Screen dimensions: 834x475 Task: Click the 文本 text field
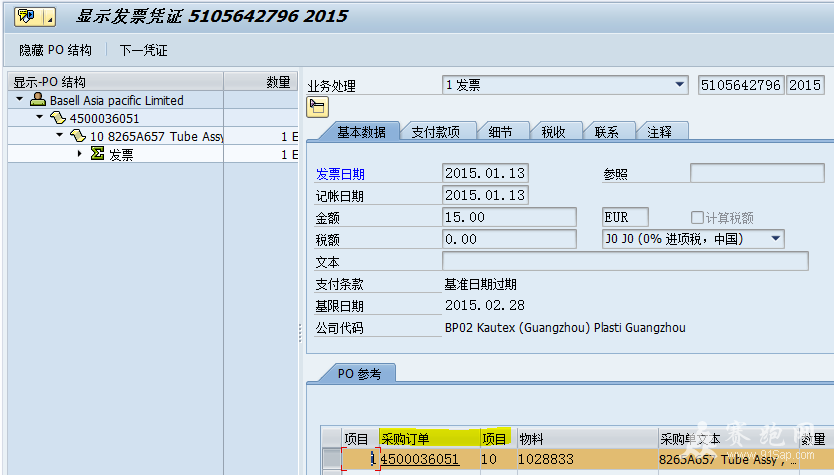pos(625,261)
